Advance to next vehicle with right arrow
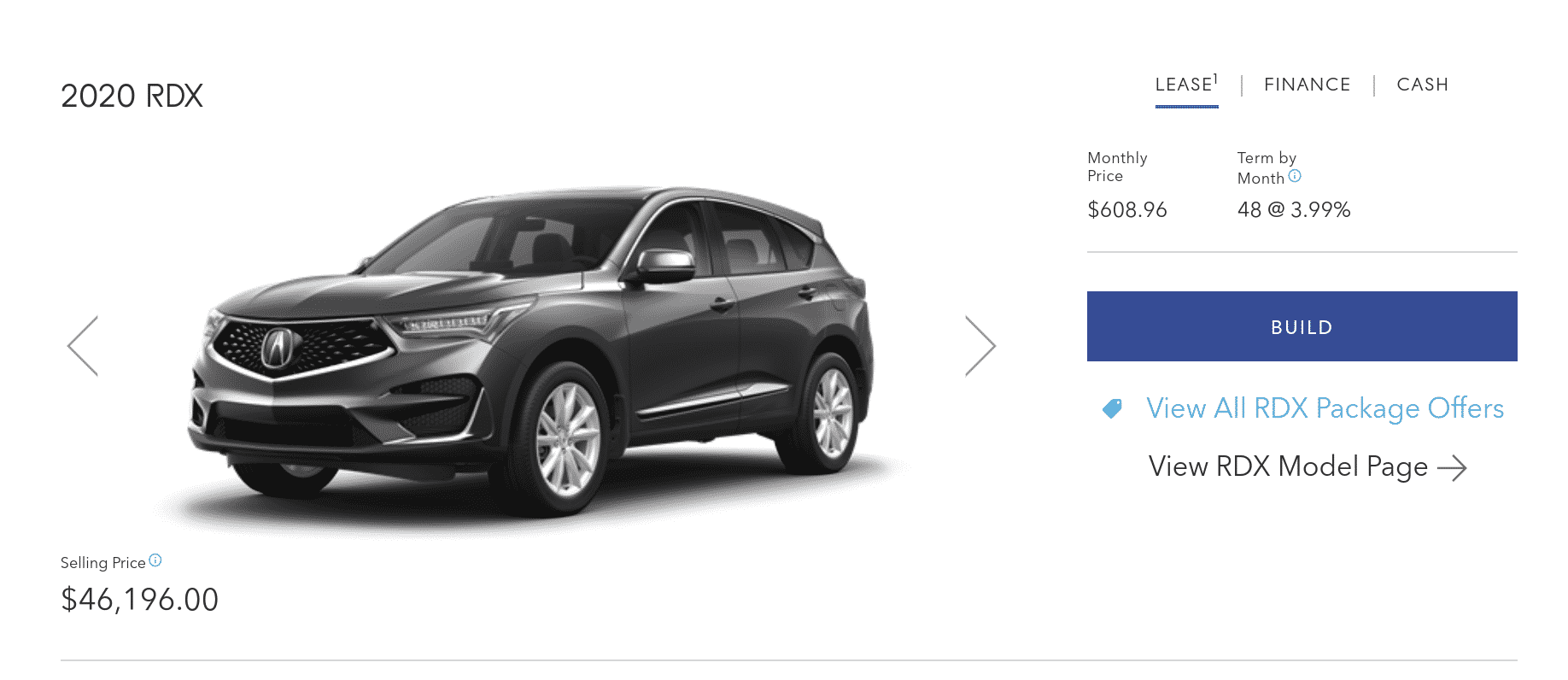 tap(980, 346)
